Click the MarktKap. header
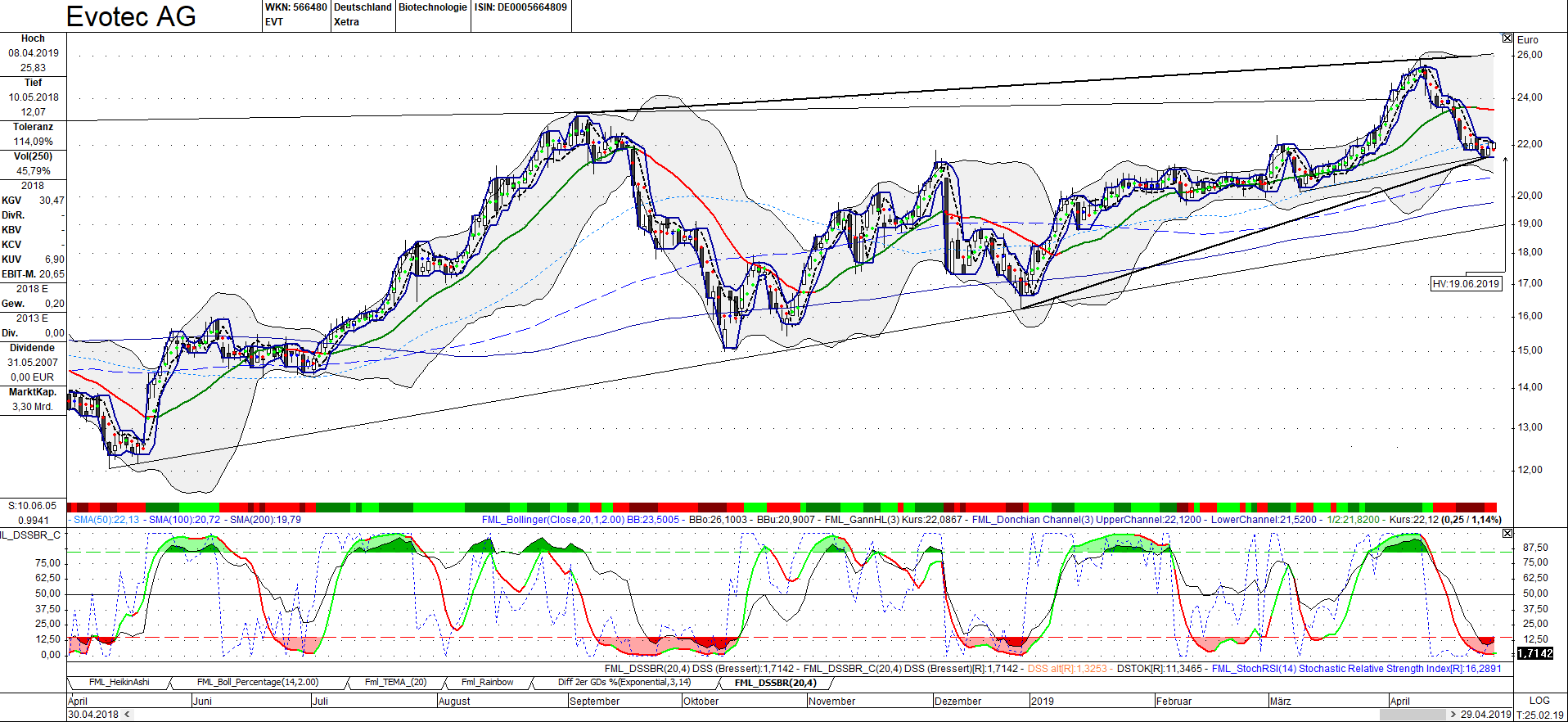Screen dimensions: 1568x722 [33, 392]
